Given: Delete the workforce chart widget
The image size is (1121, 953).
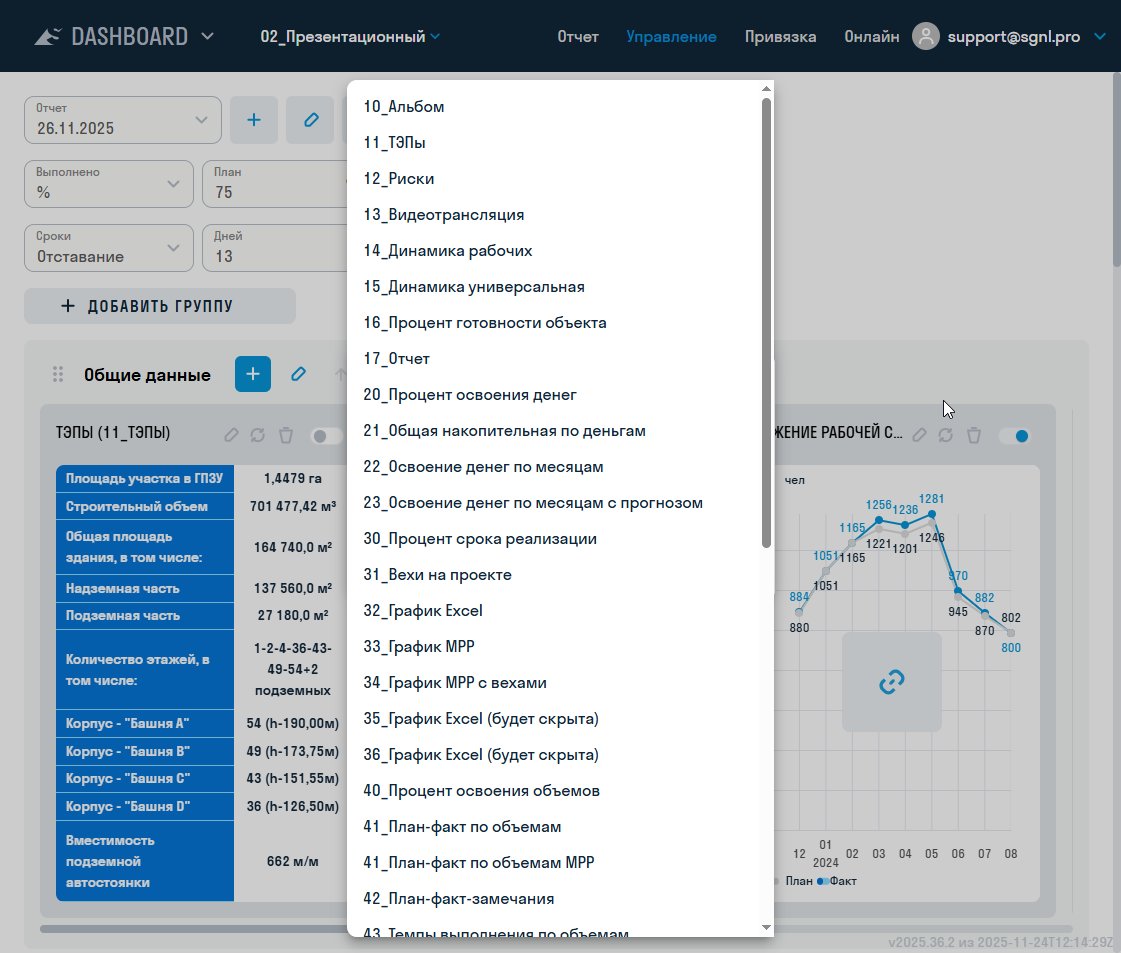Looking at the screenshot, I should click(974, 435).
